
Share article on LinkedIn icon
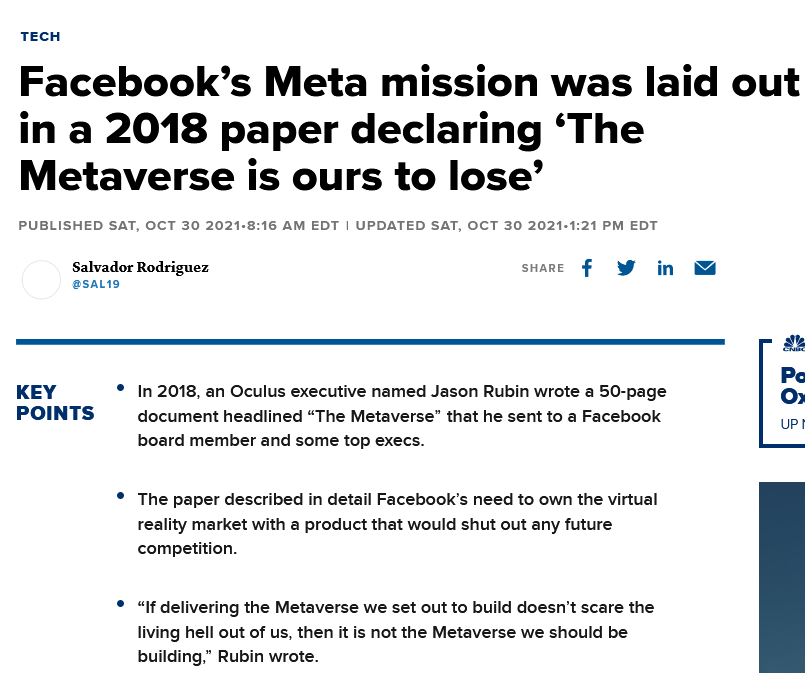665,268
